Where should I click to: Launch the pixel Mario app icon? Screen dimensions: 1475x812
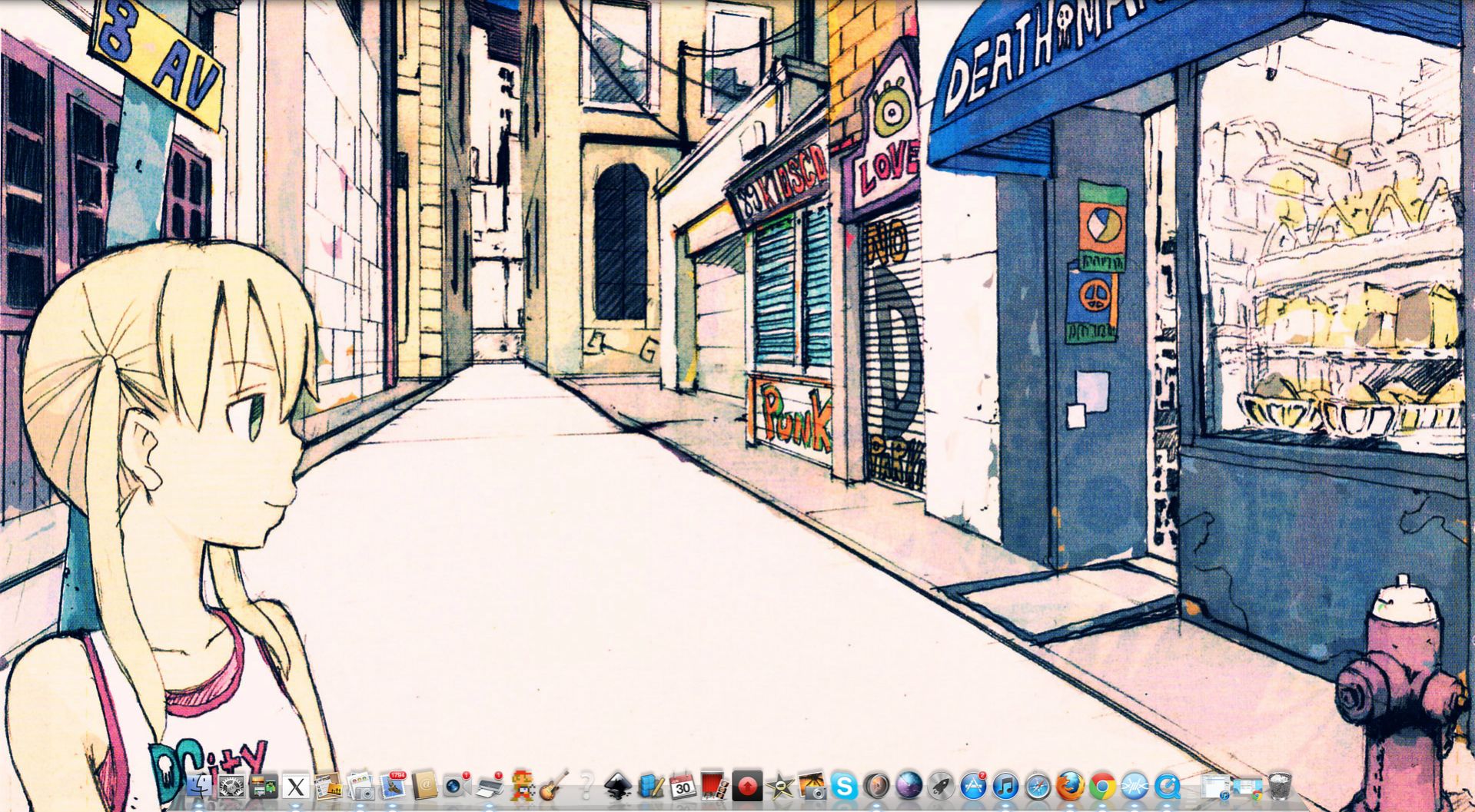pyautogui.click(x=521, y=786)
